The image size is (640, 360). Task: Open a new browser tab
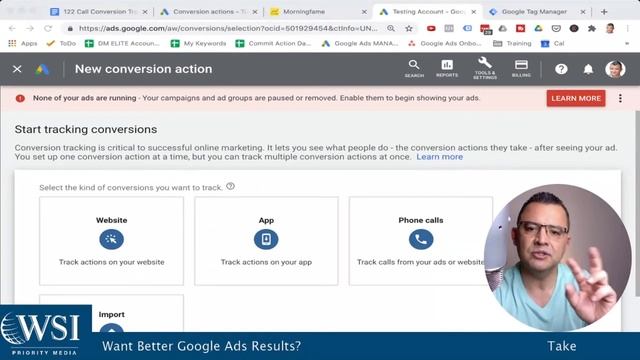pyautogui.click(x=604, y=12)
